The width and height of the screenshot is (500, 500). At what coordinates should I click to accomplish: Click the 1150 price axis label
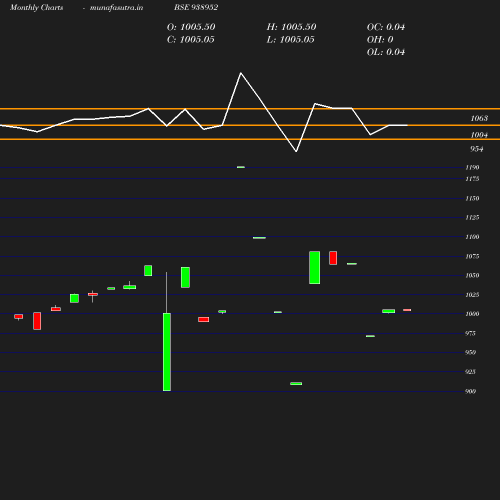click(472, 198)
